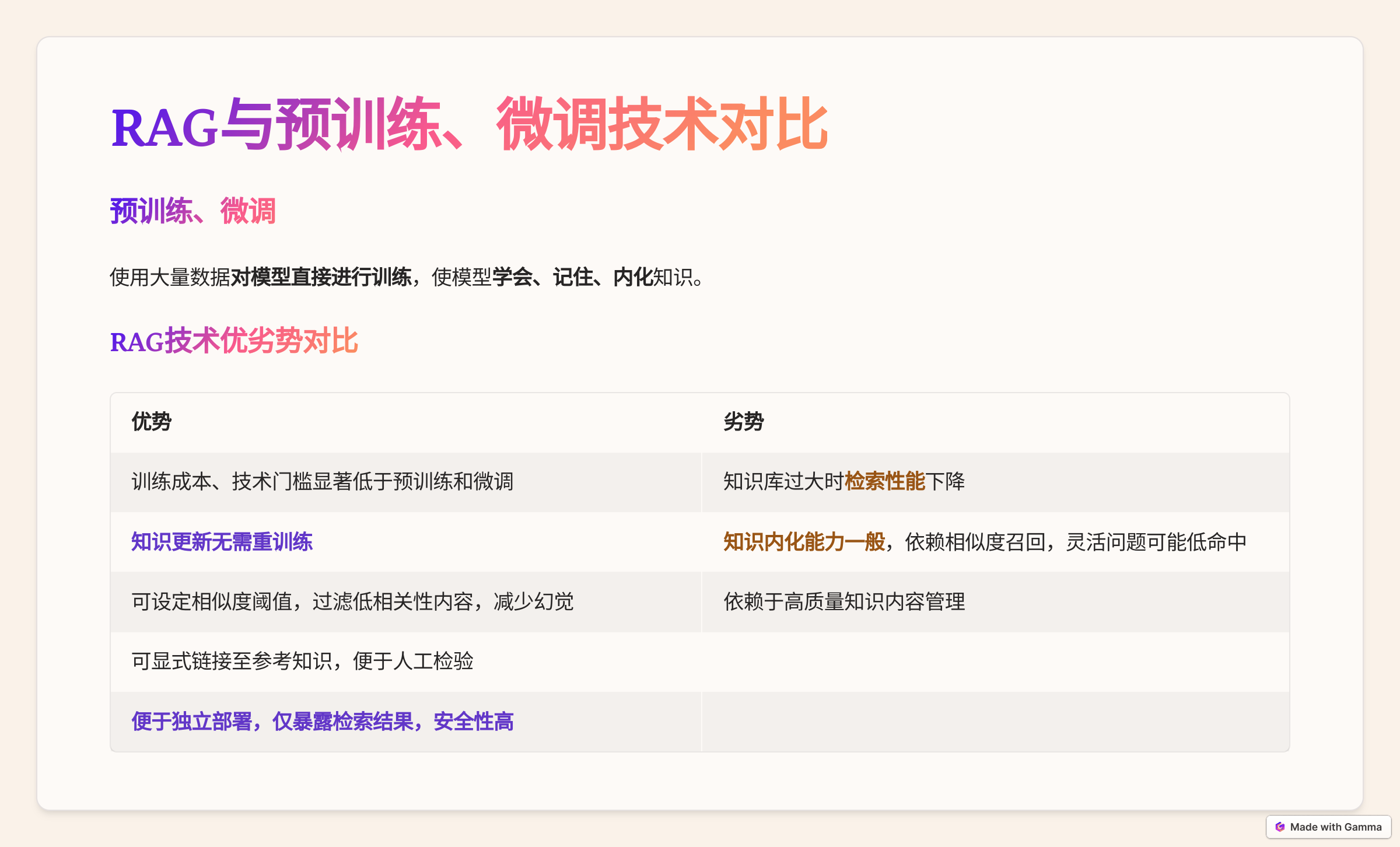The height and width of the screenshot is (847, 1400).
Task: Click the cell '知识库过大时检索性能下降'
Action: coord(844,482)
